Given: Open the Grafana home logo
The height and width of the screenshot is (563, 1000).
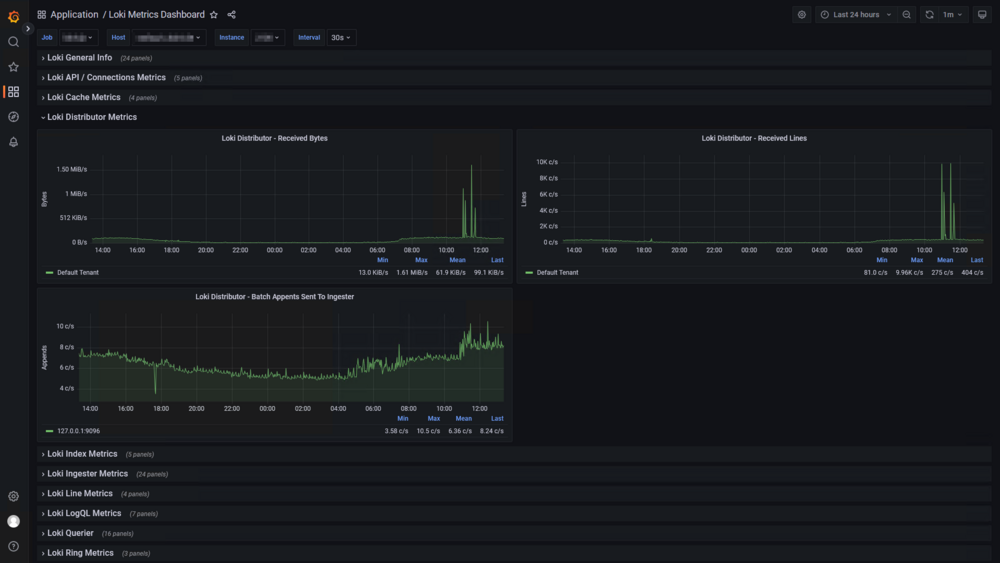Looking at the screenshot, I should pyautogui.click(x=13, y=16).
